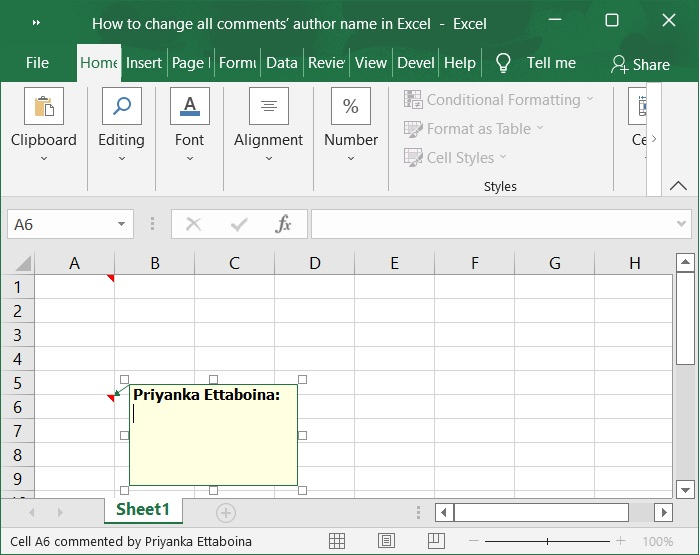Select the Sheet1 tab
700x555 pixels.
tap(142, 510)
